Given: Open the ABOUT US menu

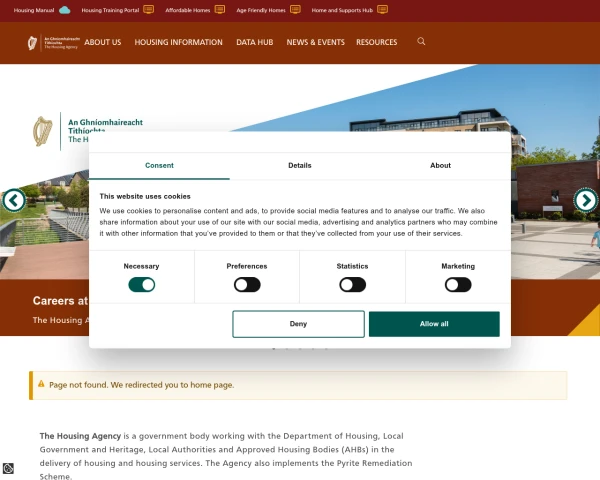Looking at the screenshot, I should (103, 42).
